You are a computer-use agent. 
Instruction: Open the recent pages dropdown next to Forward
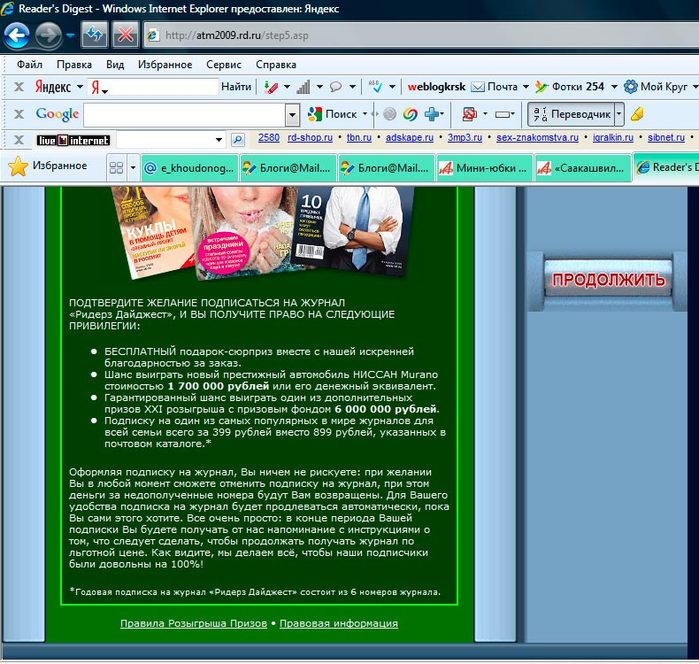tap(70, 35)
